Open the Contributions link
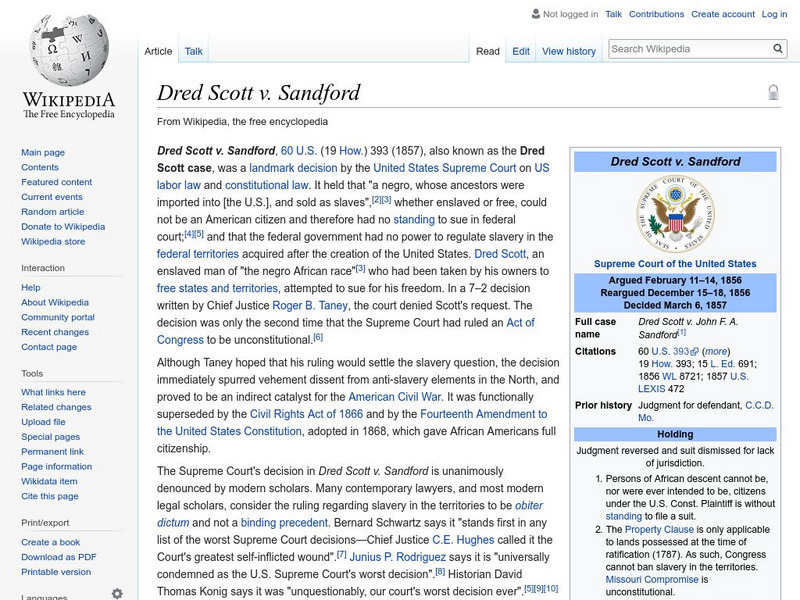 click(x=656, y=14)
